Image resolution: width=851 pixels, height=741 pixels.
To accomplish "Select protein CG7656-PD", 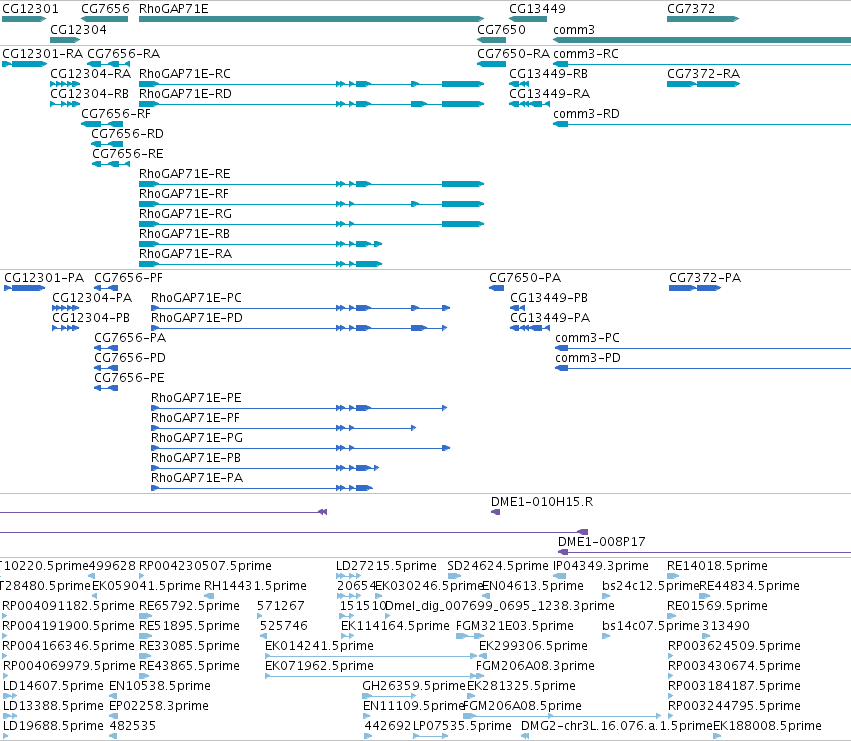I will (106, 368).
